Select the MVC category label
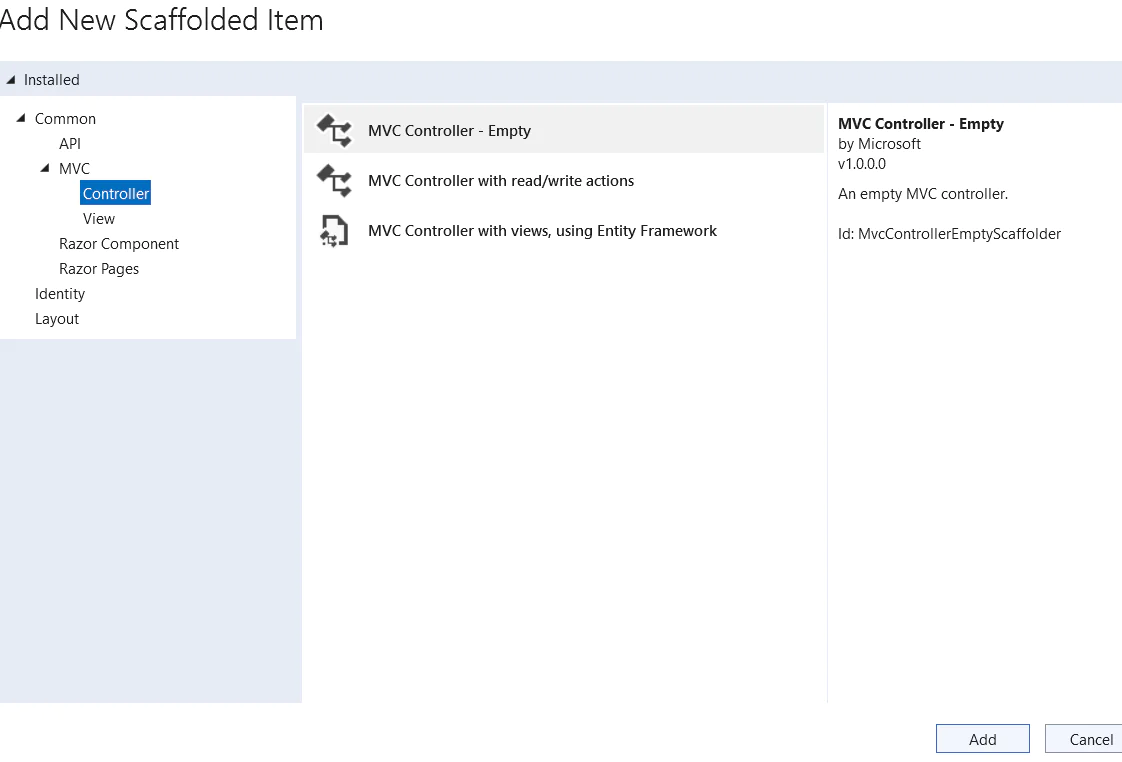Image resolution: width=1122 pixels, height=762 pixels. pyautogui.click(x=74, y=169)
